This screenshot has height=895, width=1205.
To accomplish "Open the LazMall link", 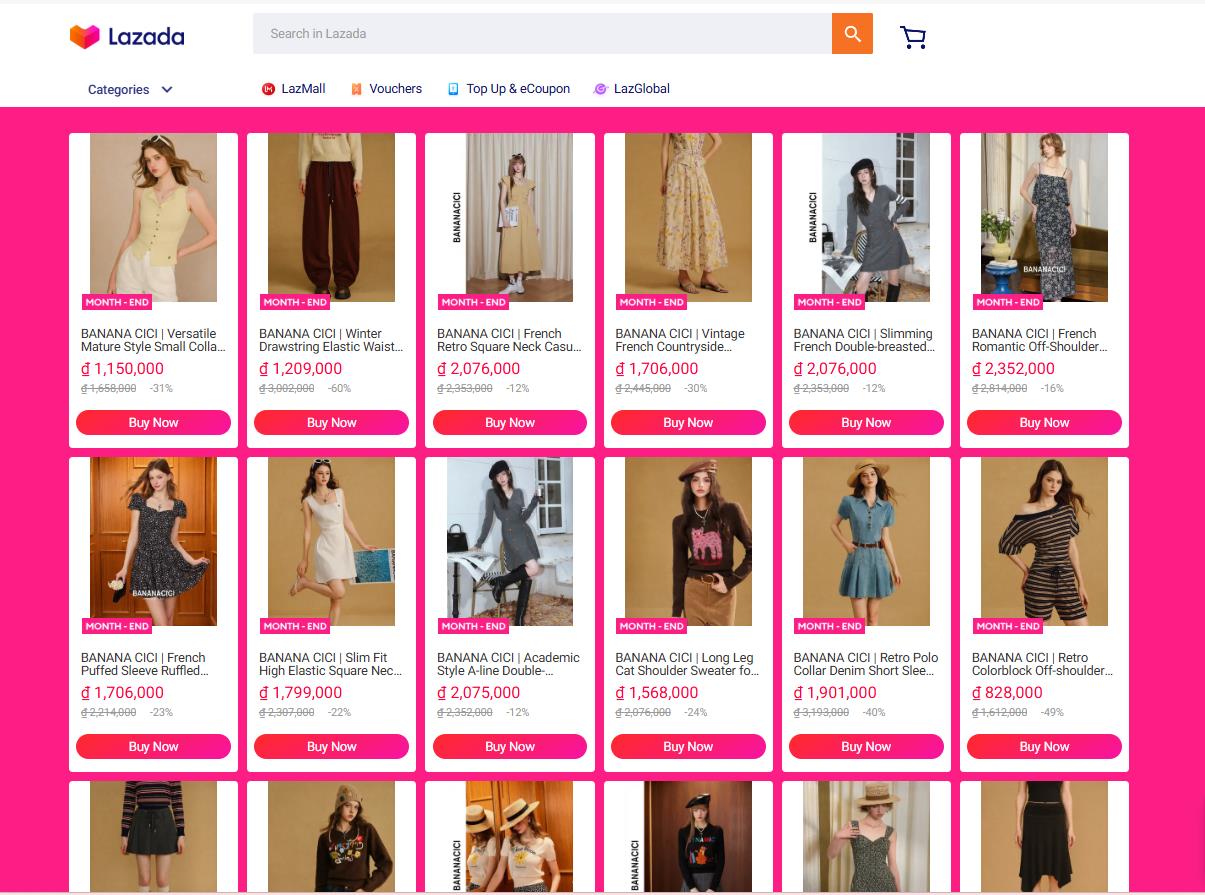I will click(x=303, y=89).
